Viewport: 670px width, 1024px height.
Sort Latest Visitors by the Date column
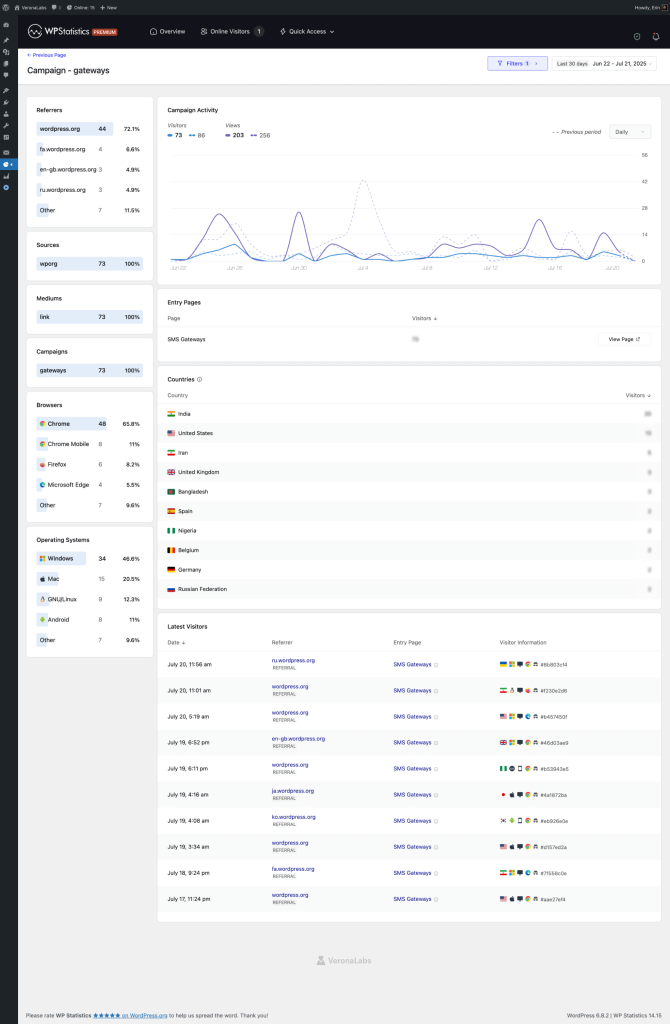click(176, 643)
